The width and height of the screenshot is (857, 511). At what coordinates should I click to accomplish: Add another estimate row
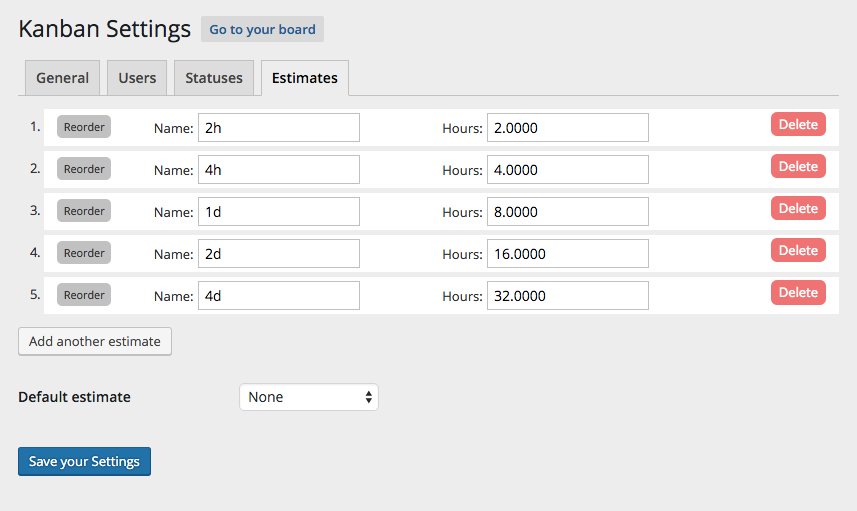click(95, 341)
